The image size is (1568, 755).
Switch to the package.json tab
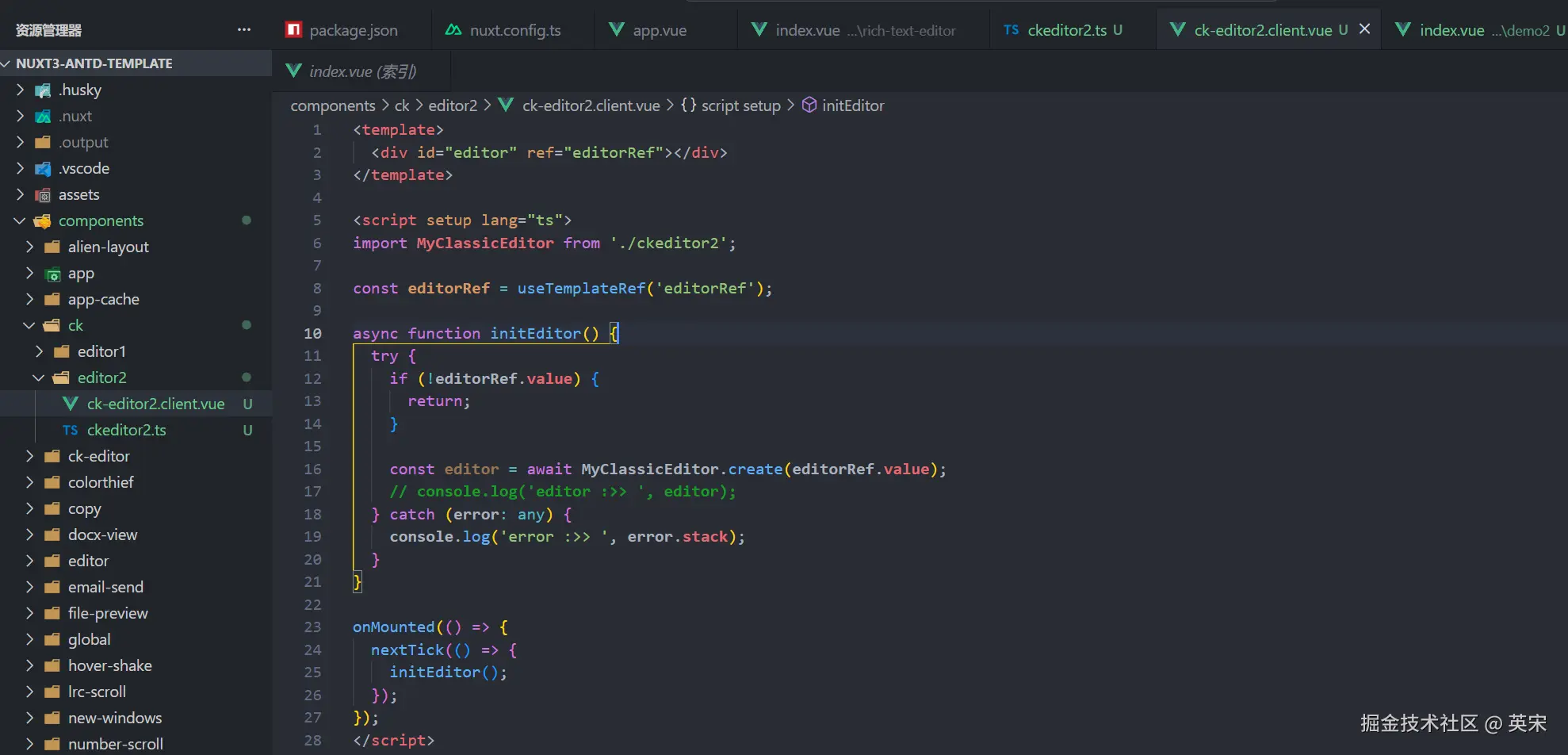click(x=352, y=30)
